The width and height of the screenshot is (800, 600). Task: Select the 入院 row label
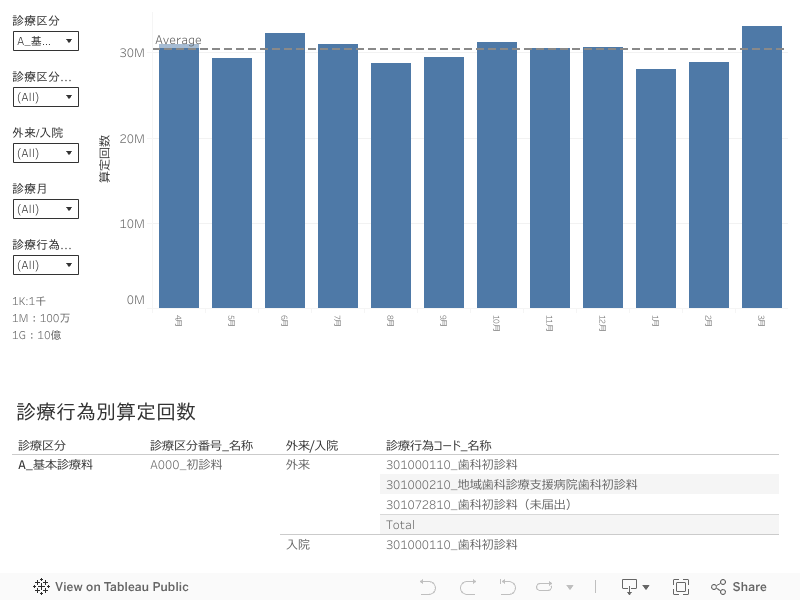pyautogui.click(x=298, y=545)
